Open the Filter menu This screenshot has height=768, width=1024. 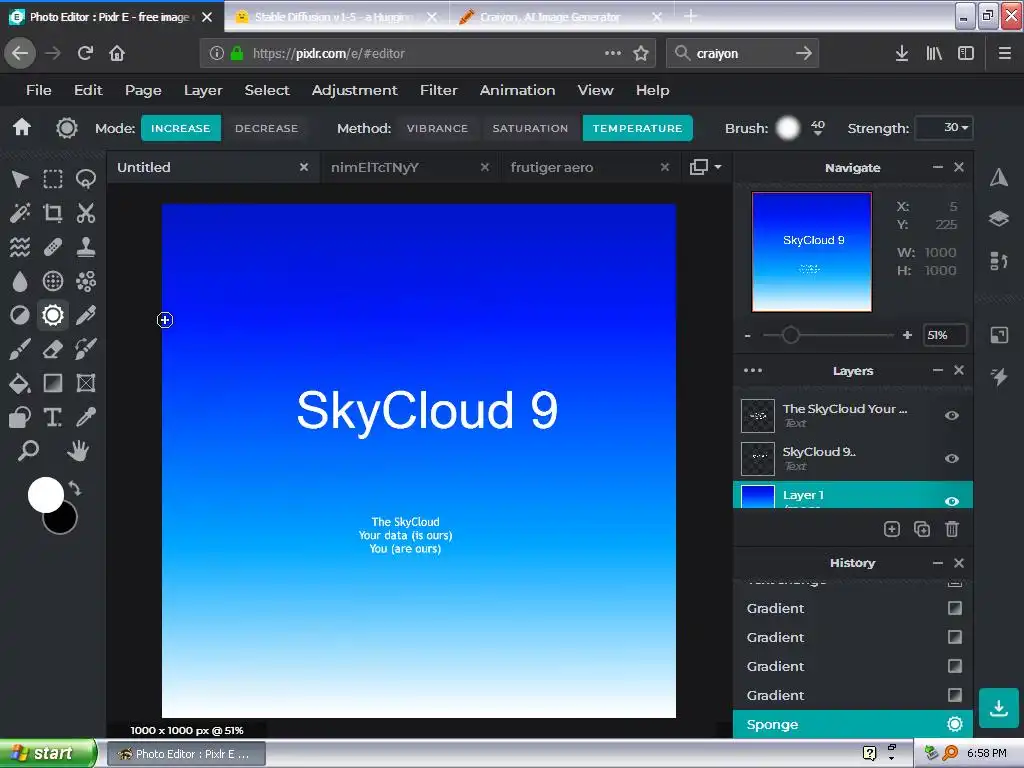[x=439, y=90]
